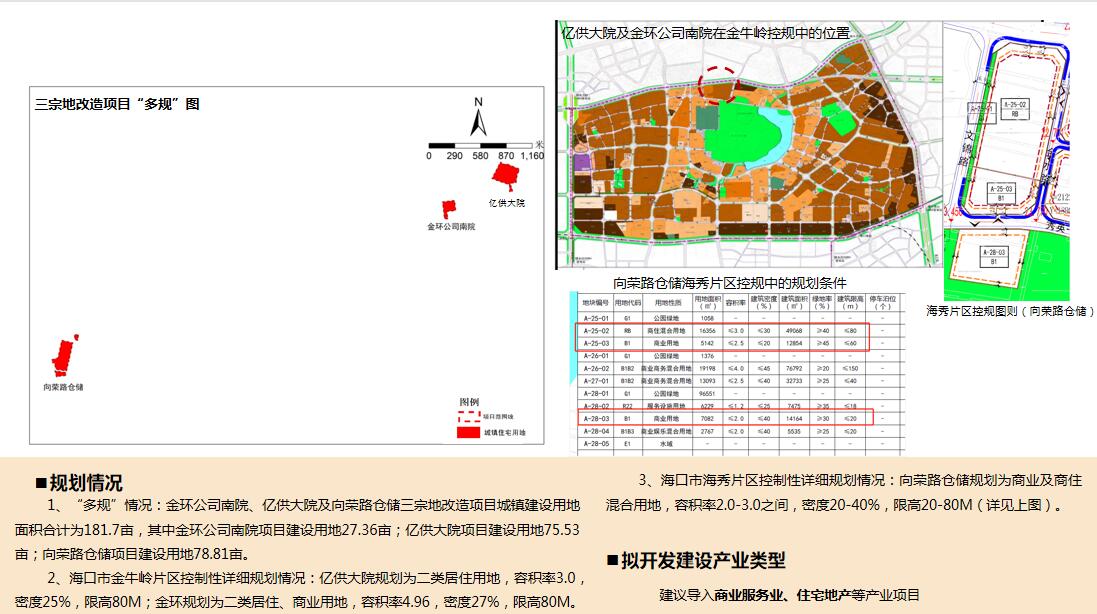Click the paragraph starting 3、海口市海秀片区
Viewport: 1097px width, 614px height.
tap(844, 492)
